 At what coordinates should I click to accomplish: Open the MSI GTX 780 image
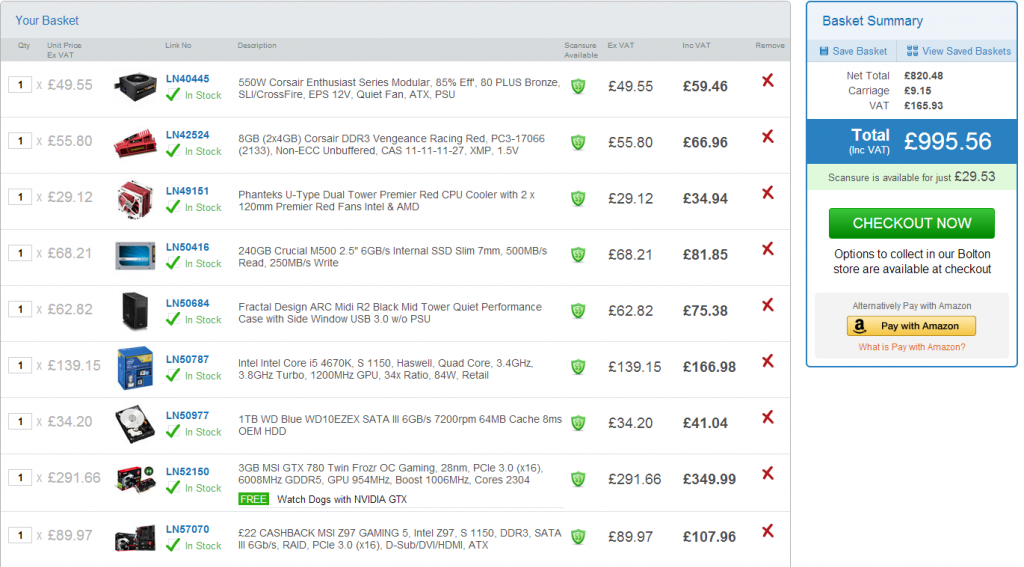[135, 479]
